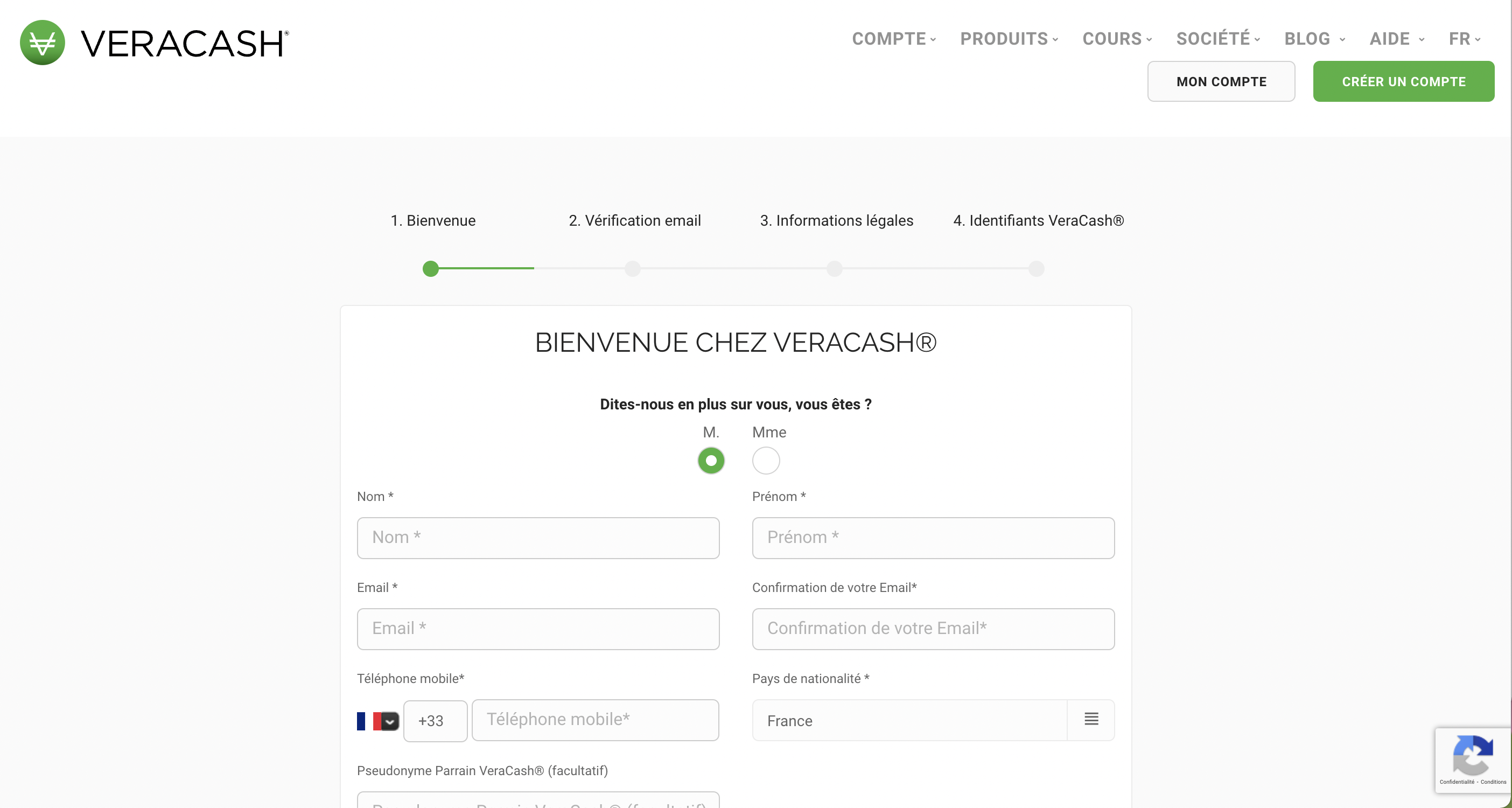This screenshot has height=808, width=1512.
Task: Select the M. radio button
Action: pyautogui.click(x=711, y=461)
